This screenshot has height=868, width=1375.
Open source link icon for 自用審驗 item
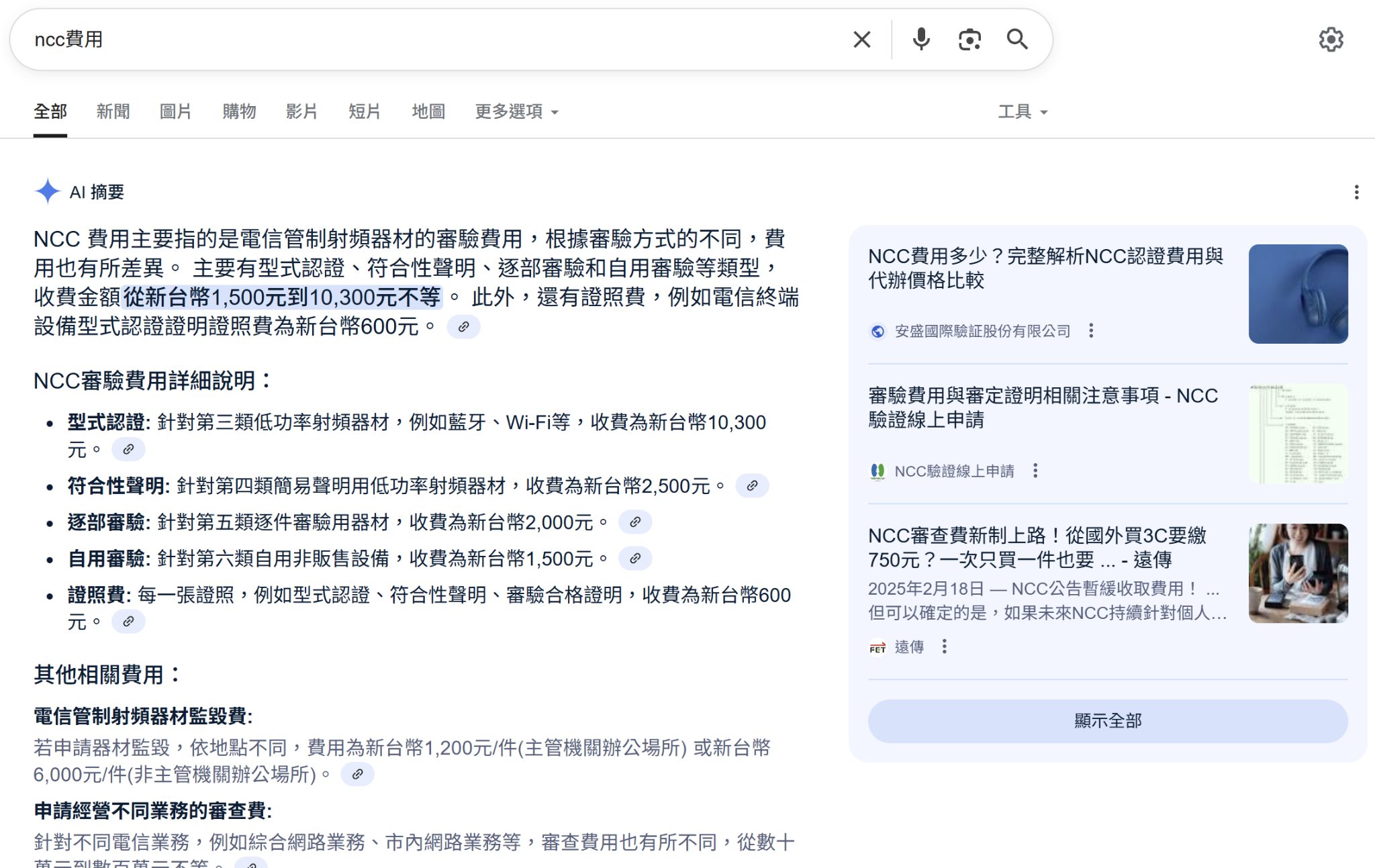pos(635,558)
